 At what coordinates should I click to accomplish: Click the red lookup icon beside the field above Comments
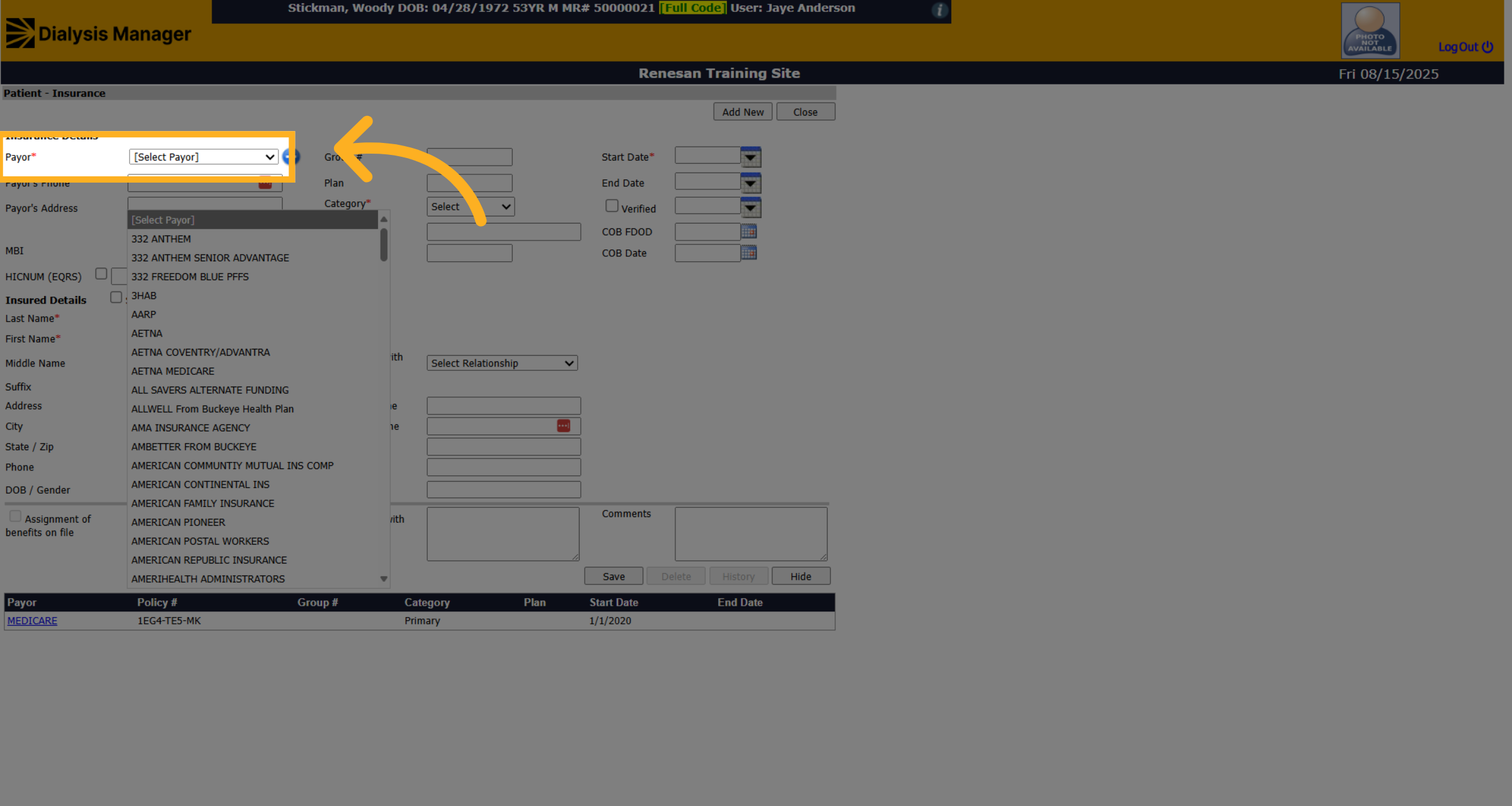click(x=563, y=426)
